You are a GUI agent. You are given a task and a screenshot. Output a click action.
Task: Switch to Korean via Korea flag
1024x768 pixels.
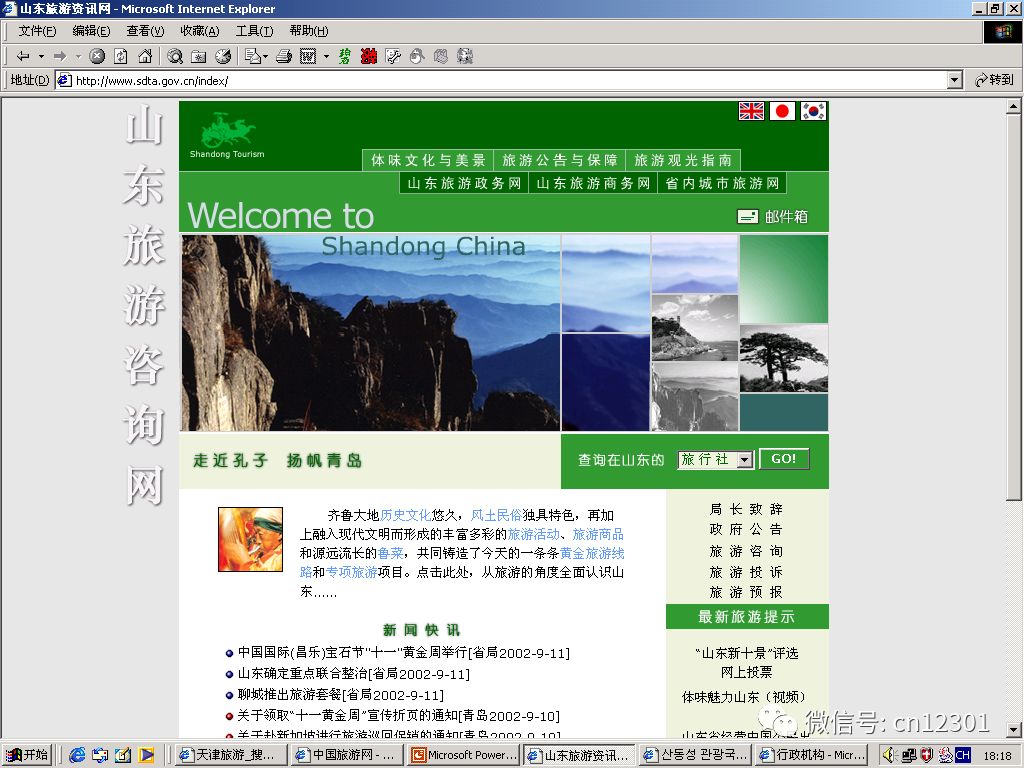pyautogui.click(x=813, y=111)
